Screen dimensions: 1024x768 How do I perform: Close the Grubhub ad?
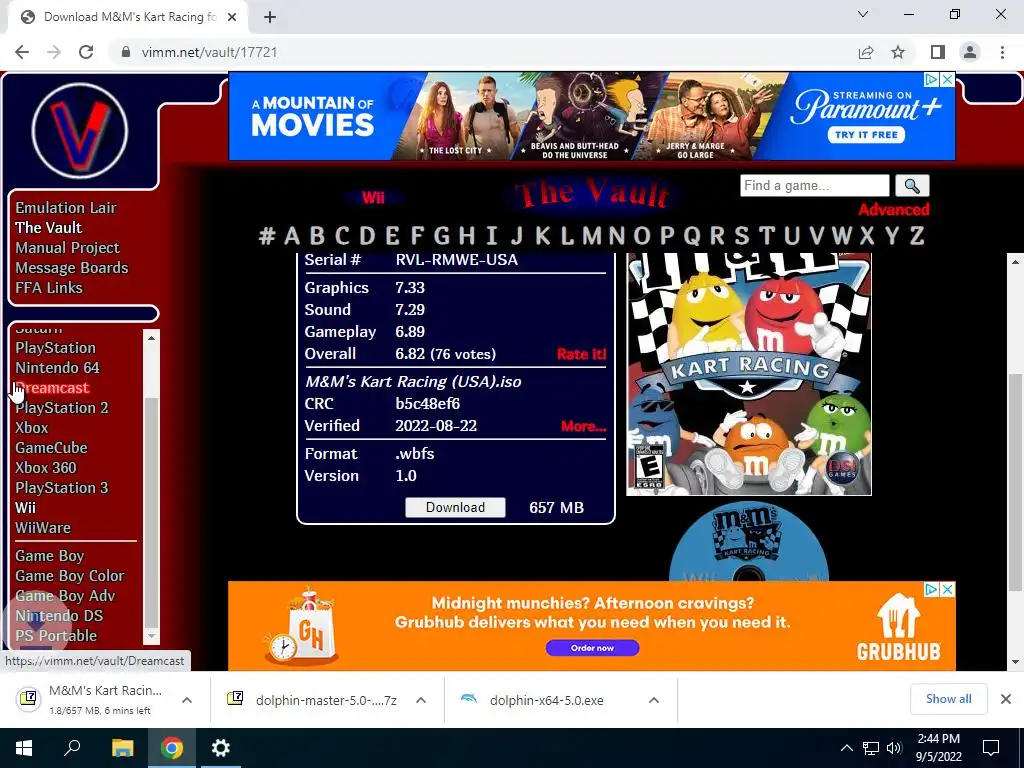(948, 589)
